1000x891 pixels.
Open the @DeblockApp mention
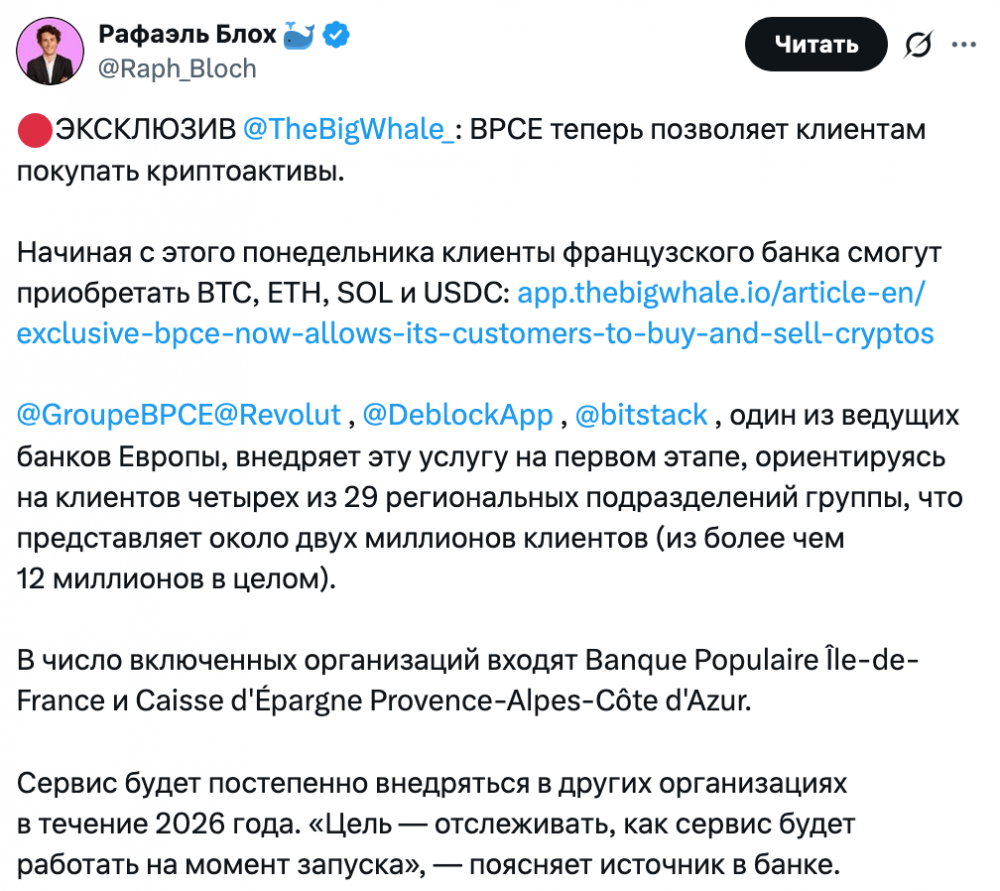[x=457, y=414]
